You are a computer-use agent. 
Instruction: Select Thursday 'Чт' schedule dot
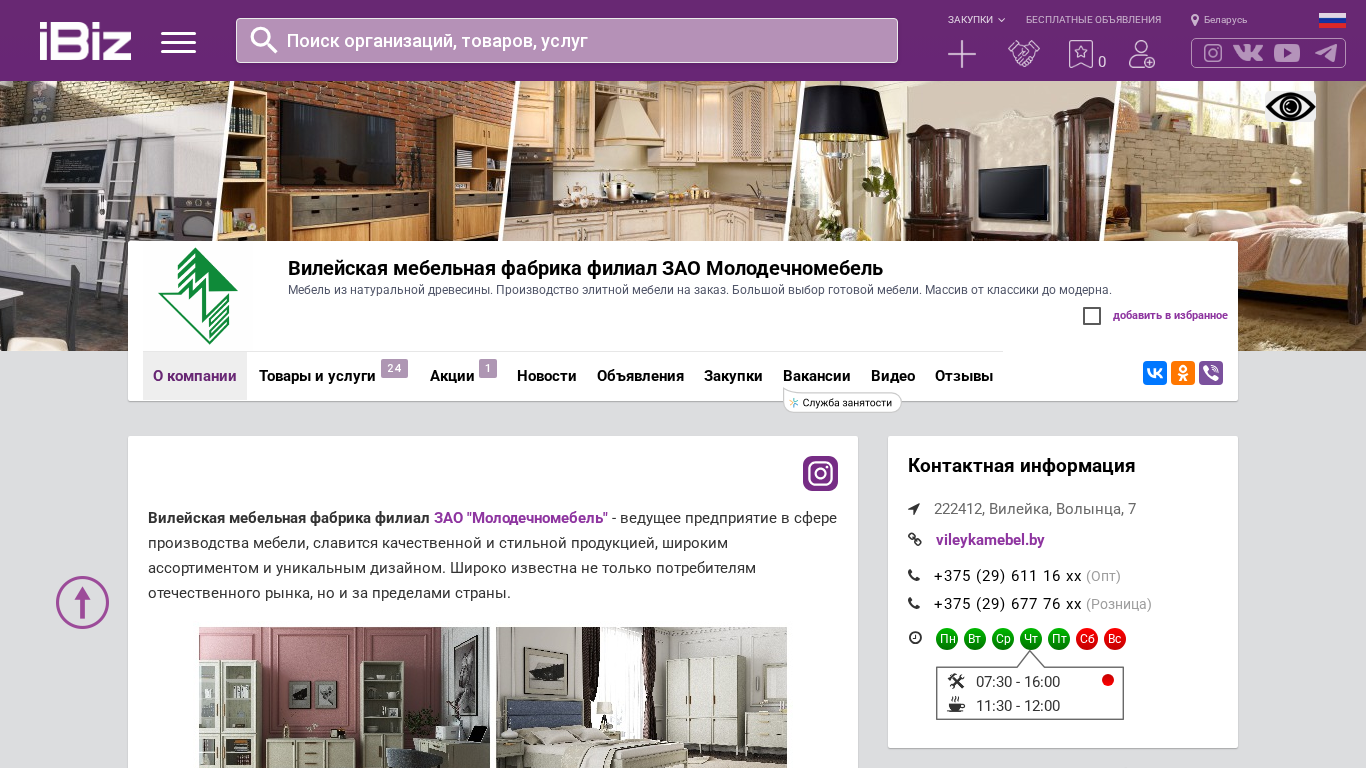coord(1031,639)
